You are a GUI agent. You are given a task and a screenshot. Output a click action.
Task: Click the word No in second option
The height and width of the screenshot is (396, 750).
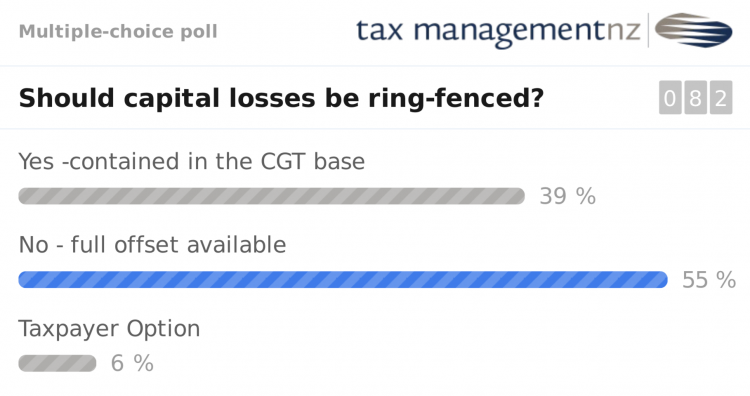click(33, 244)
